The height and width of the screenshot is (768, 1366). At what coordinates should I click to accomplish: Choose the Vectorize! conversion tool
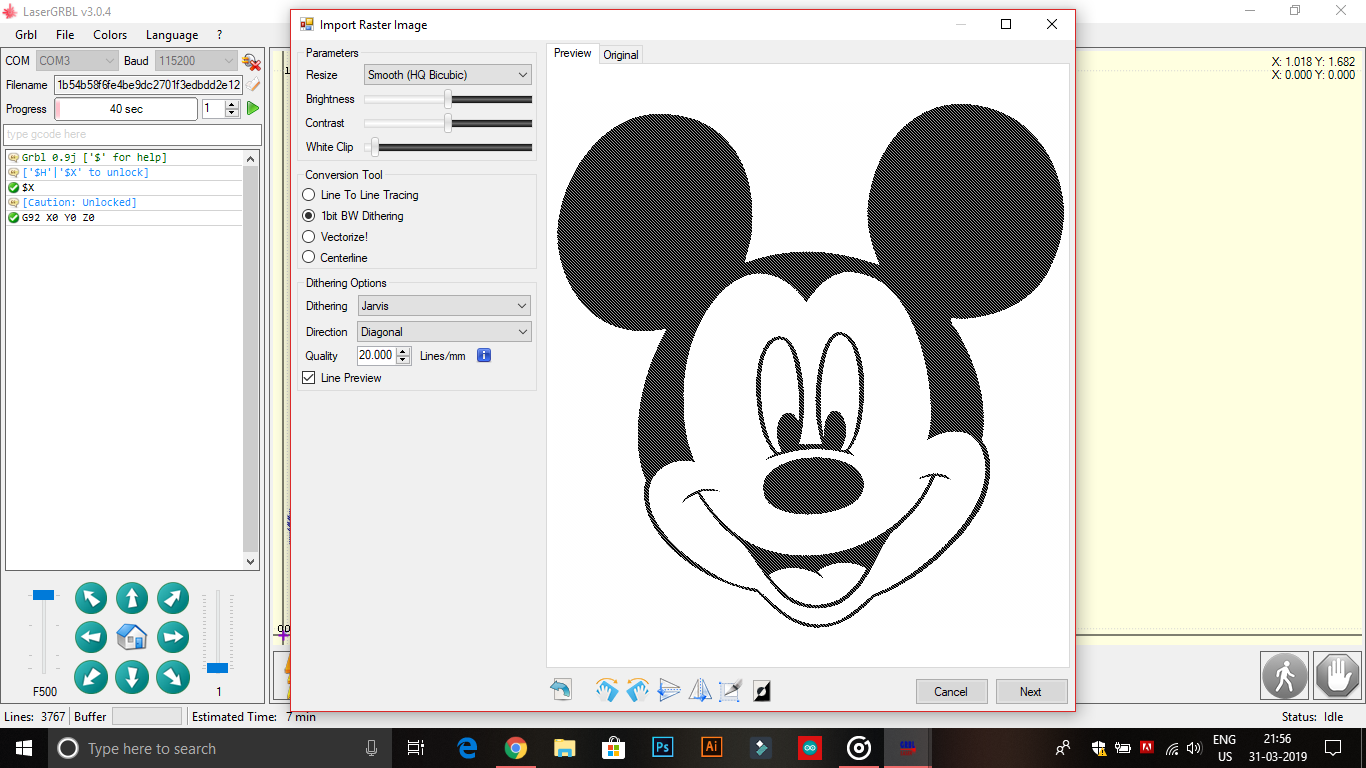[309, 236]
